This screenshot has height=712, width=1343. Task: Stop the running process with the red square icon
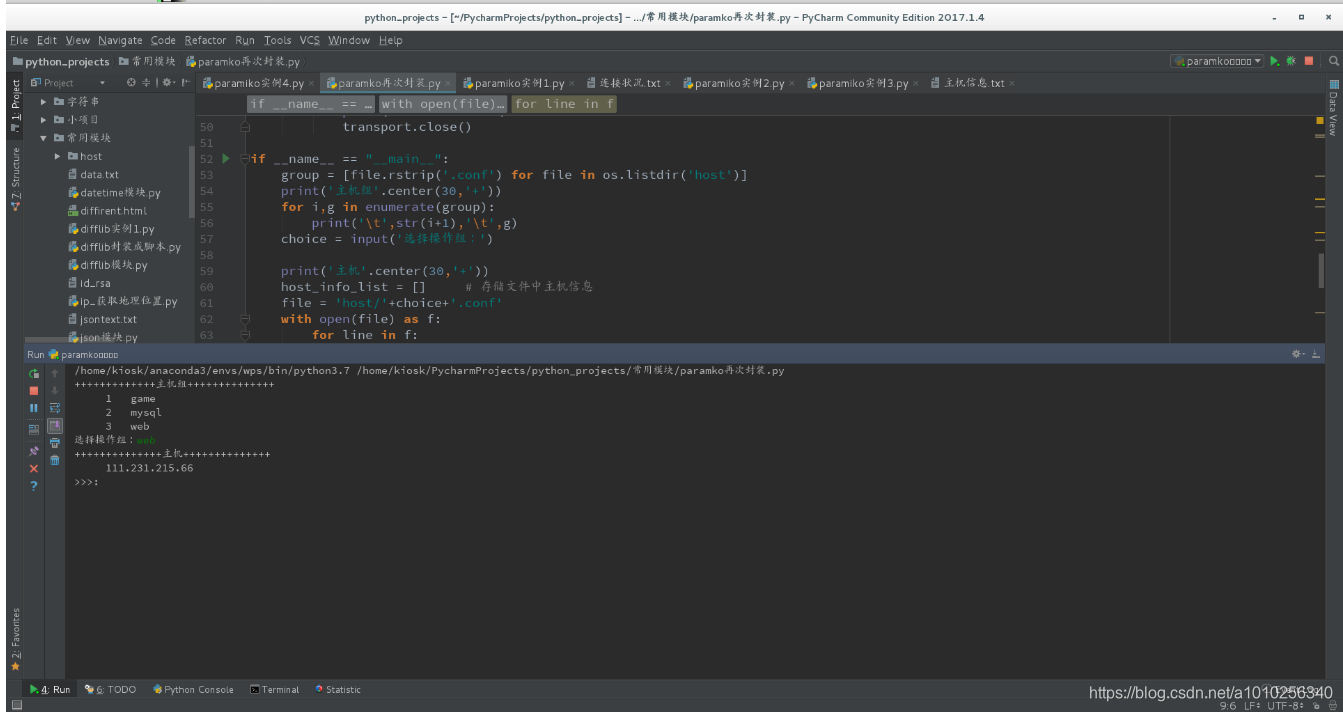(x=33, y=390)
